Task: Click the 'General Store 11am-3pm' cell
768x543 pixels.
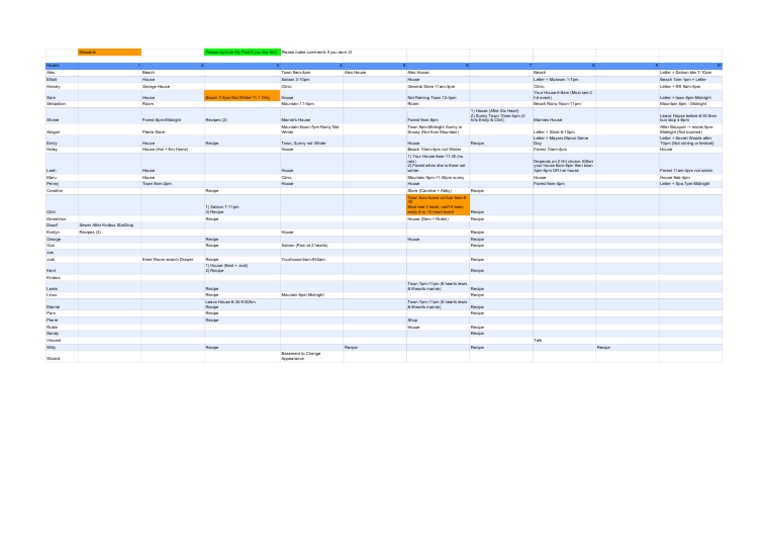Action: coord(438,86)
